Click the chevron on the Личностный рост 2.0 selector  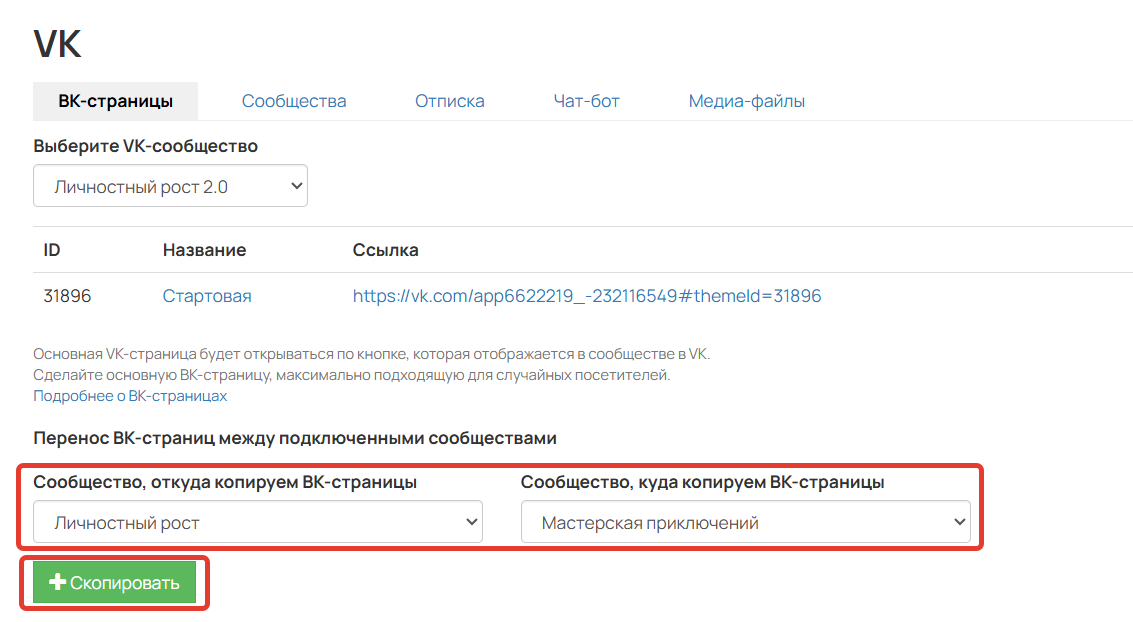[x=295, y=185]
